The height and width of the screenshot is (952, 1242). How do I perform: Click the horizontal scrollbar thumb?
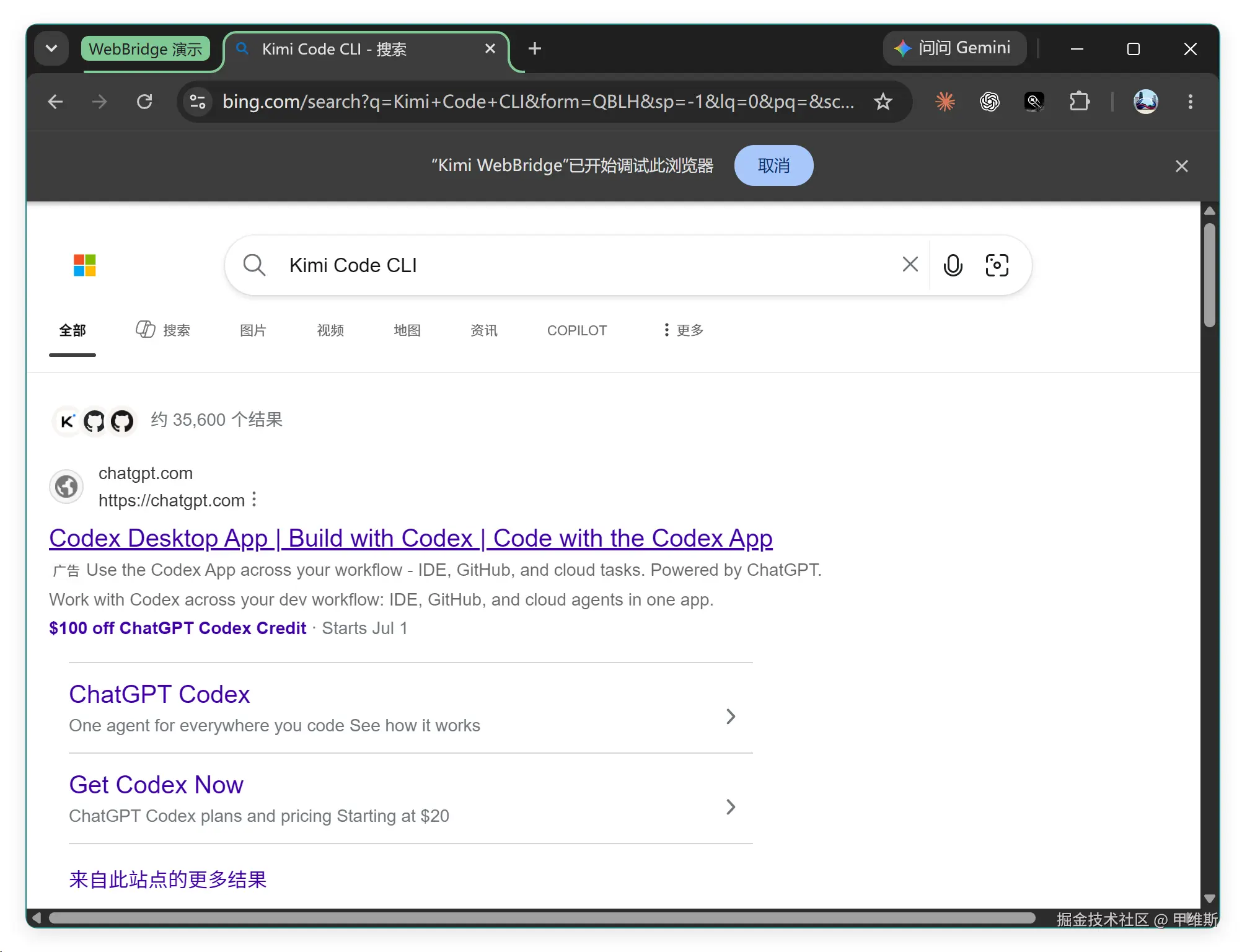(542, 918)
